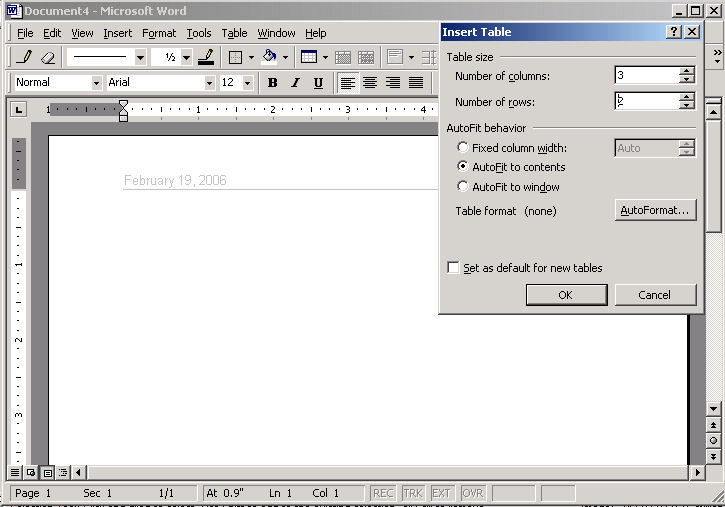This screenshot has height=507, width=725.
Task: Open the Font name dropdown showing Arial
Action: pyautogui.click(x=209, y=83)
